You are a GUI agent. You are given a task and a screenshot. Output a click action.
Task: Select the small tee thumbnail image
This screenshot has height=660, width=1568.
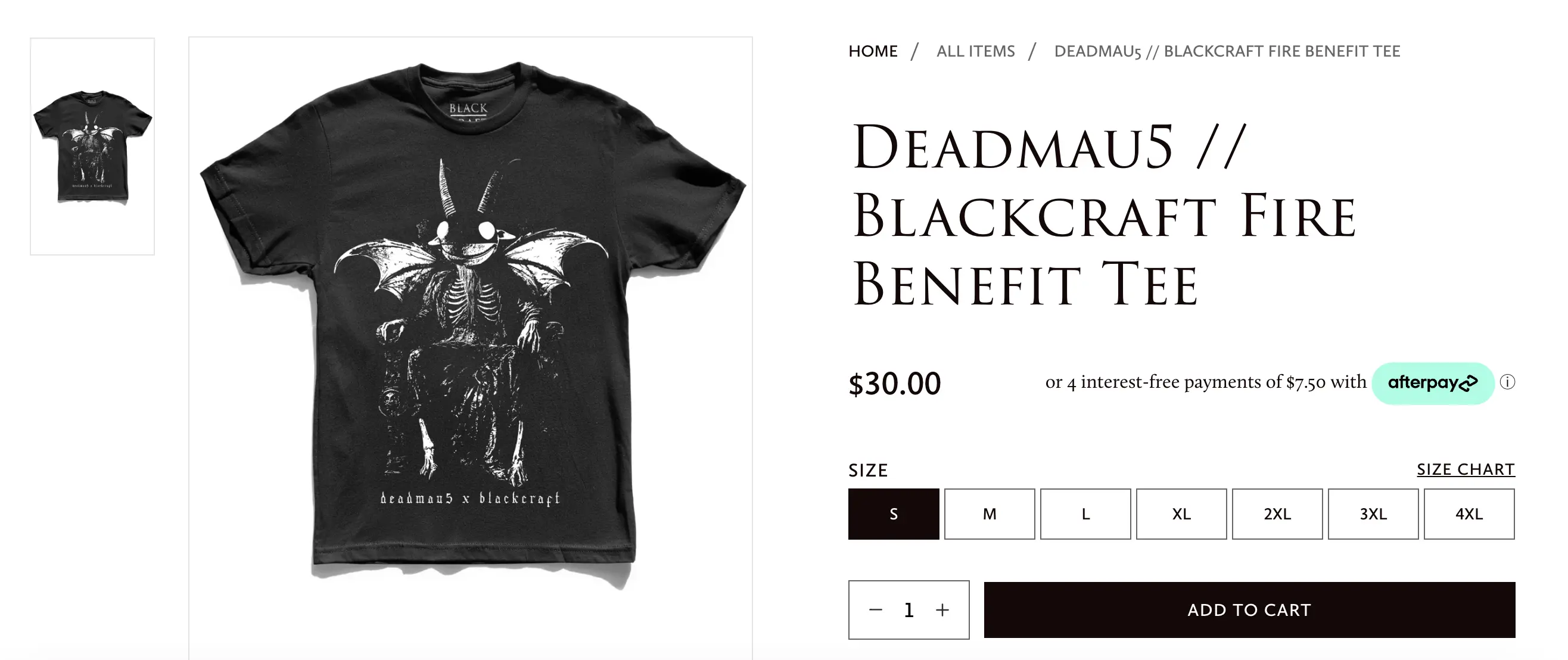[x=92, y=146]
